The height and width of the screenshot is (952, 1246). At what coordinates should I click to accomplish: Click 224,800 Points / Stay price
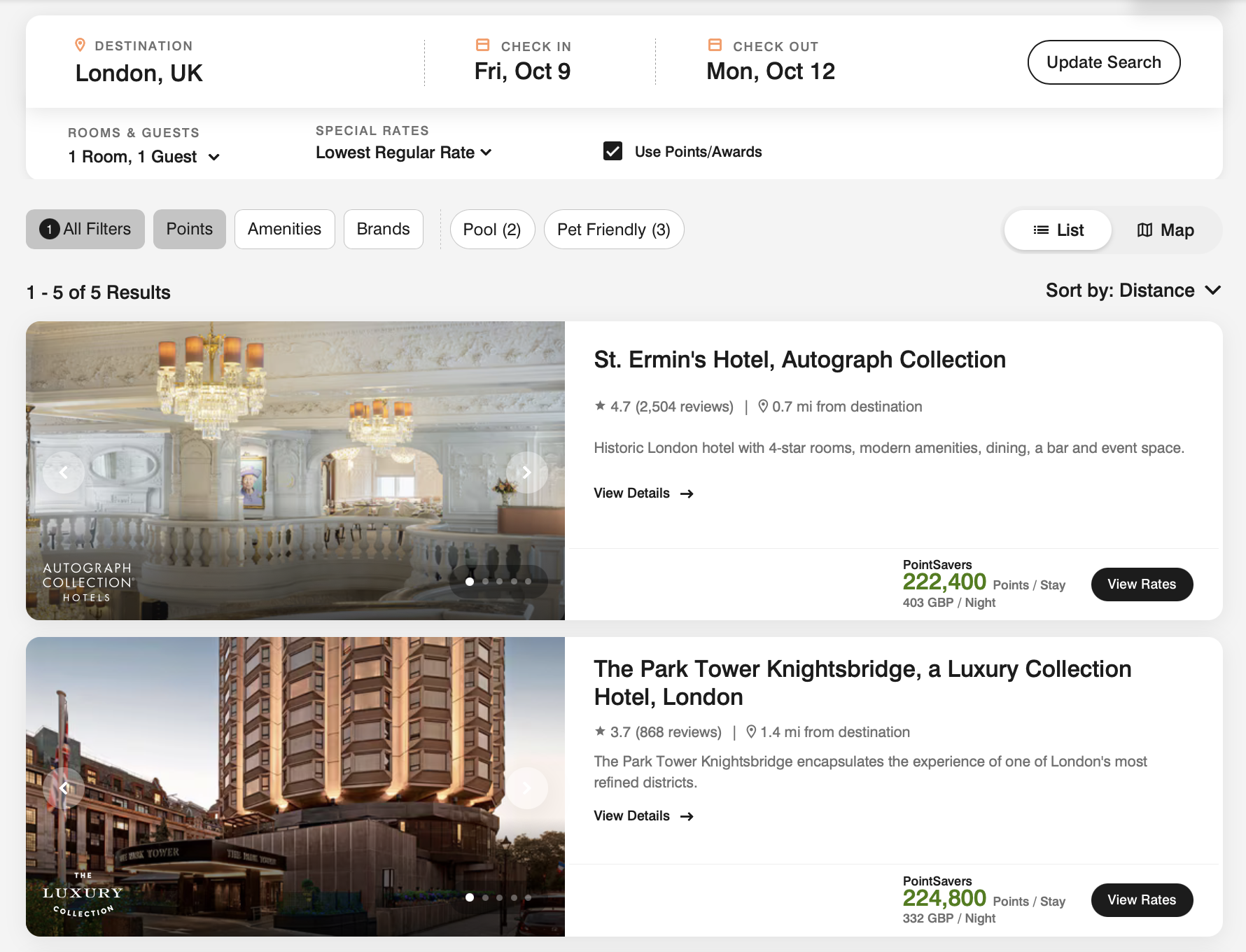[x=983, y=899]
